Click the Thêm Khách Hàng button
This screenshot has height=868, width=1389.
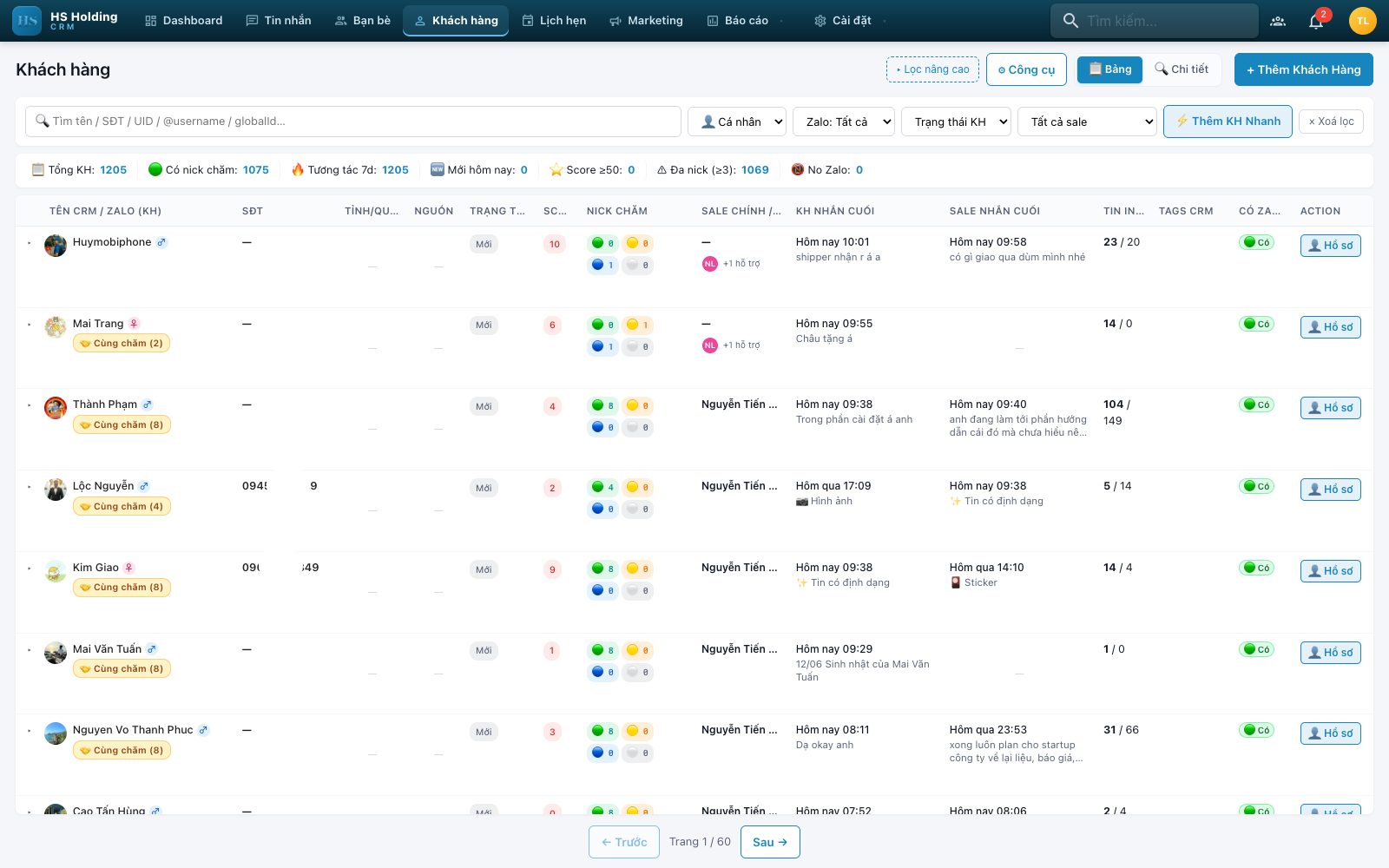click(1304, 69)
